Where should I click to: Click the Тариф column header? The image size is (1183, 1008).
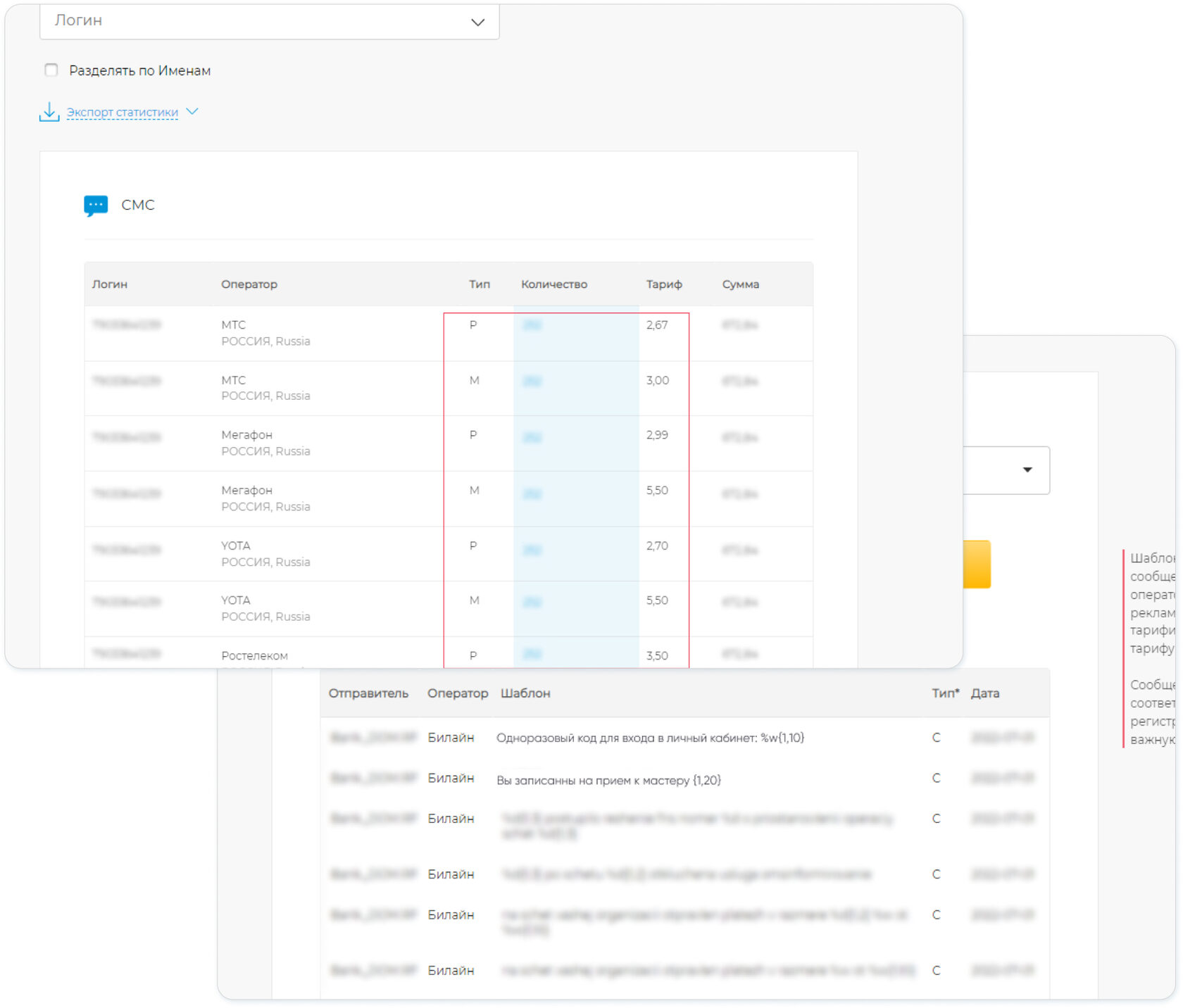[x=664, y=284]
